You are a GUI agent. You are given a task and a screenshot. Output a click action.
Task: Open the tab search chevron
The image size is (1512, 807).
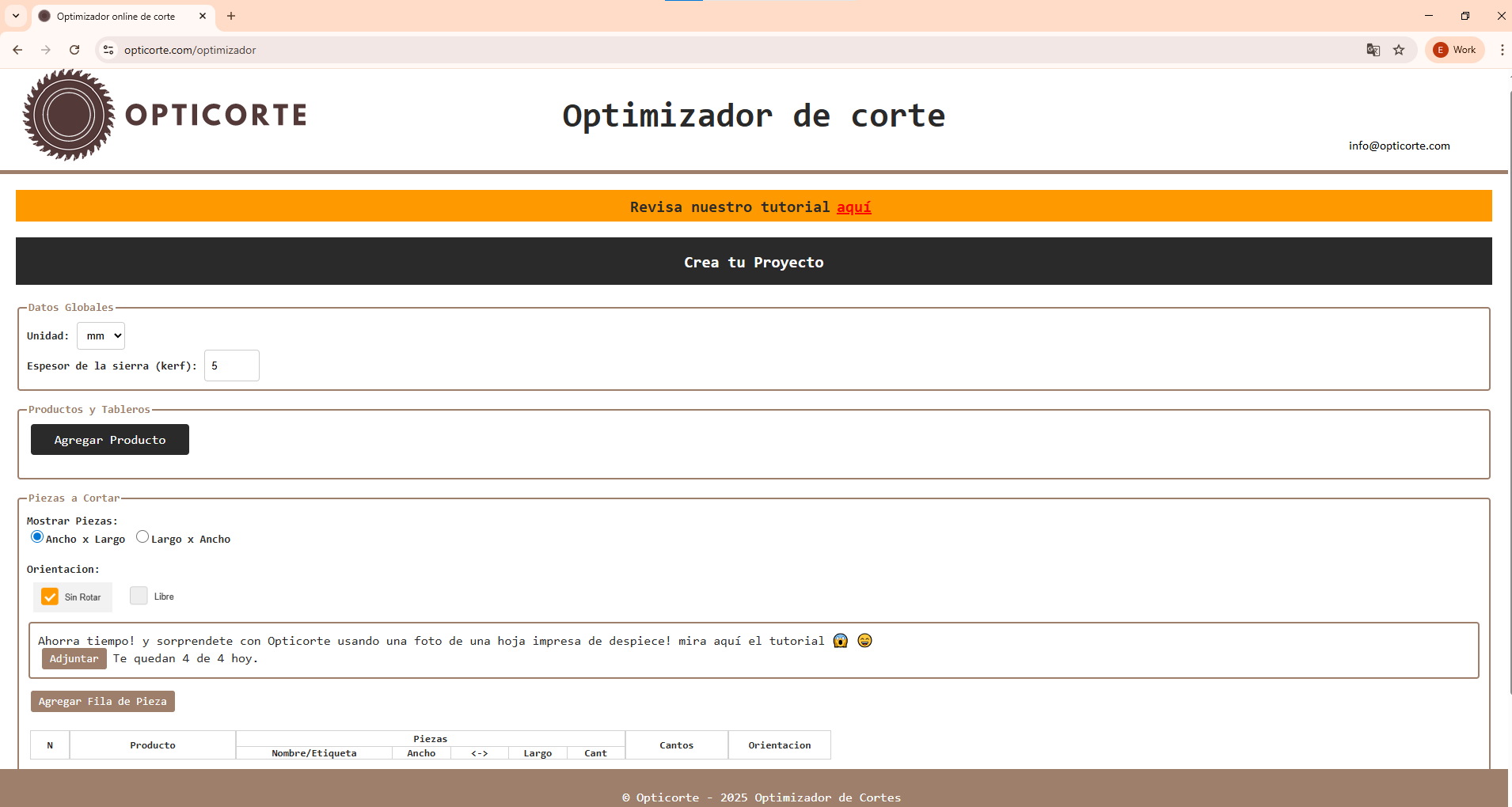tap(15, 16)
